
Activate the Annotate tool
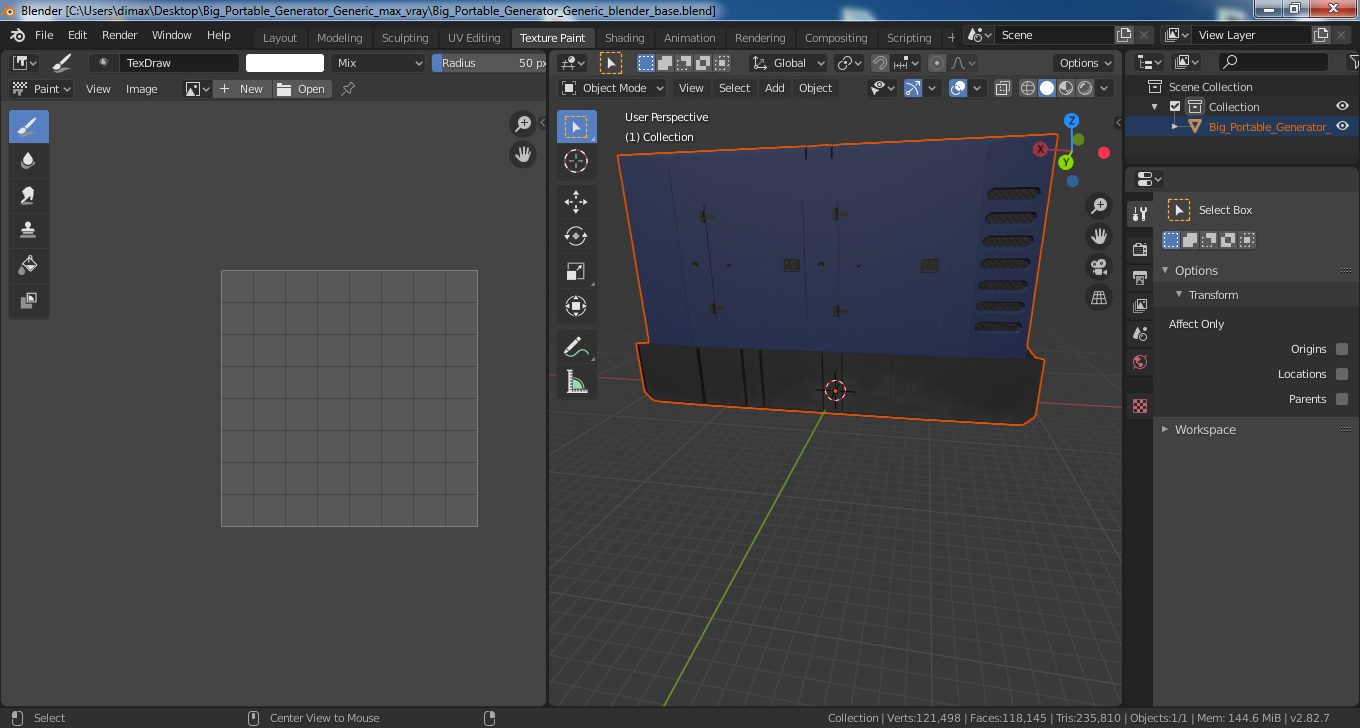(576, 347)
